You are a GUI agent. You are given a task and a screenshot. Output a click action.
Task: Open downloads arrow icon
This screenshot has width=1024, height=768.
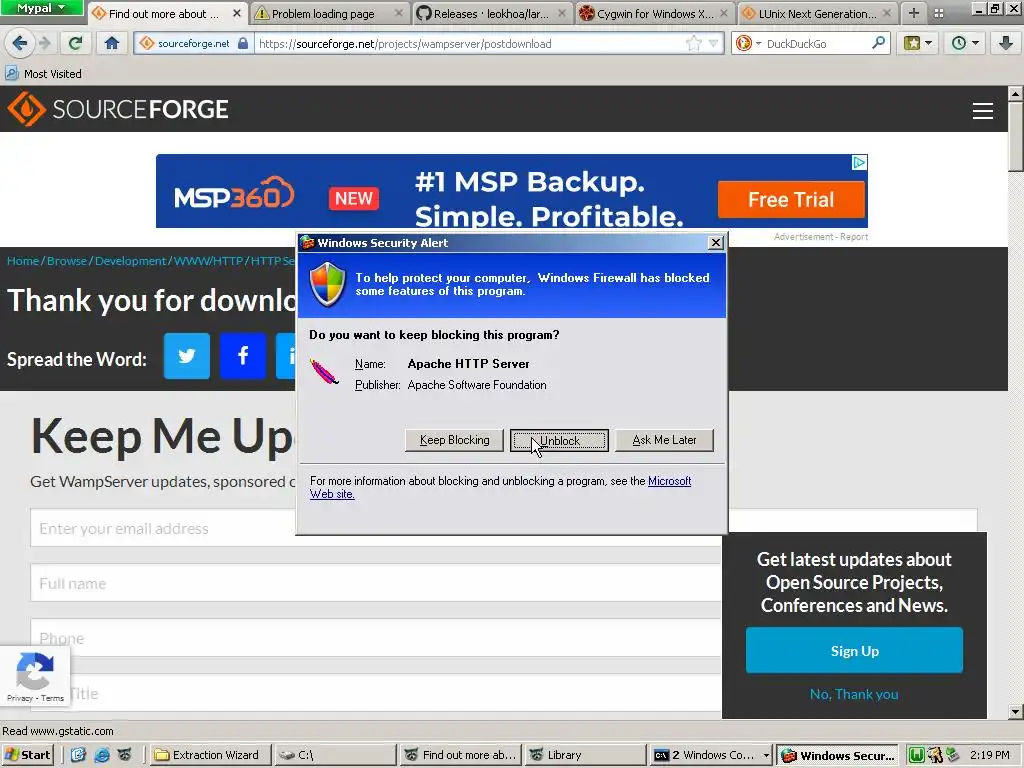[x=1005, y=44]
